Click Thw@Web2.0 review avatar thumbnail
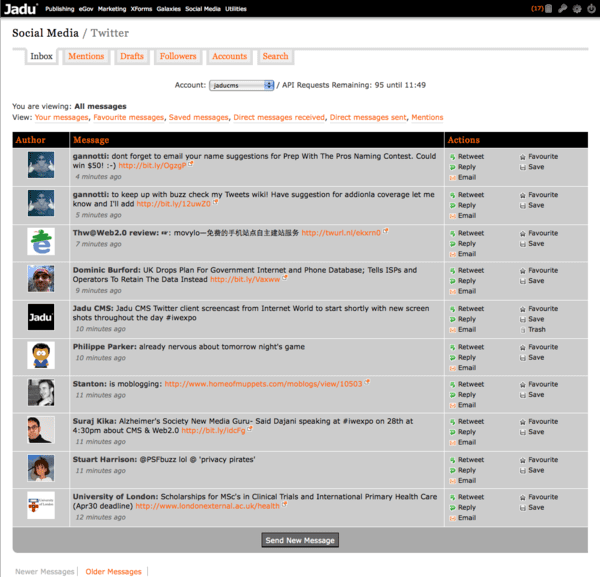The width and height of the screenshot is (600, 577). (41, 241)
